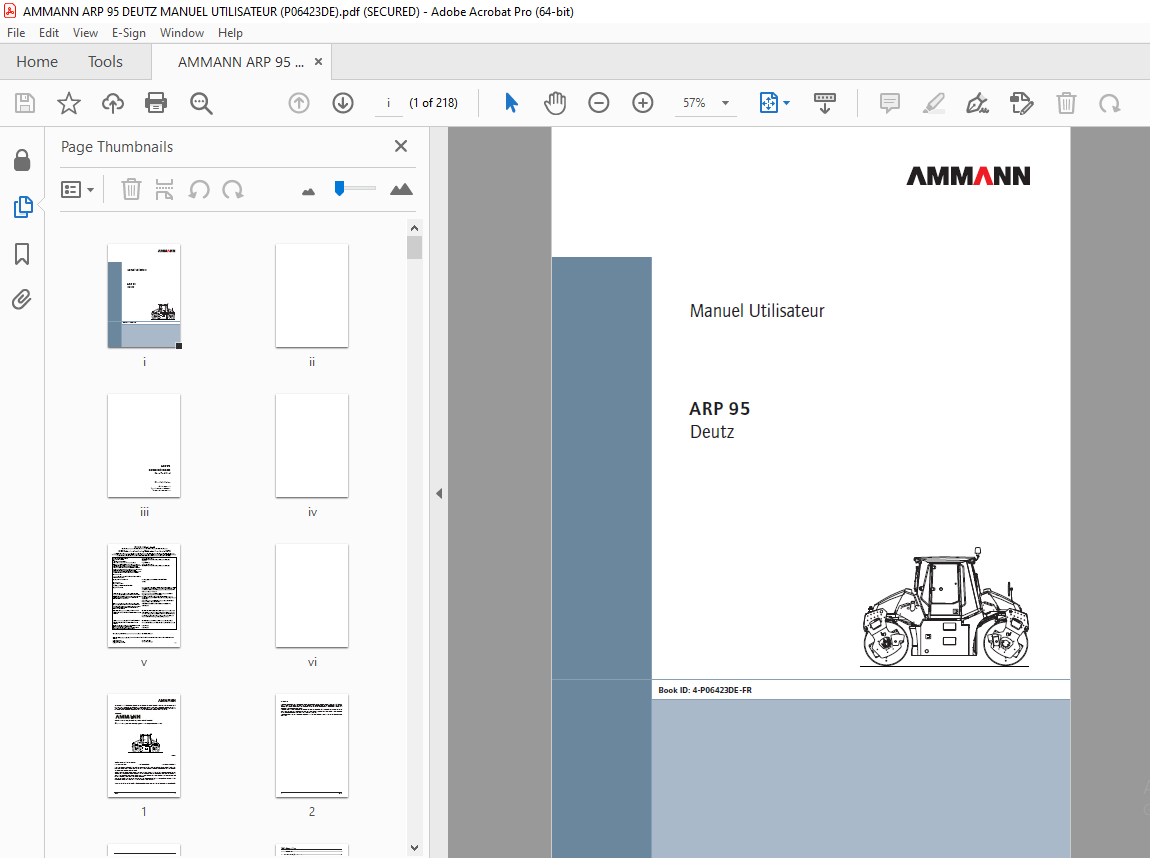Image resolution: width=1150 pixels, height=858 pixels.
Task: Select the arrow Selection tool
Action: [511, 103]
